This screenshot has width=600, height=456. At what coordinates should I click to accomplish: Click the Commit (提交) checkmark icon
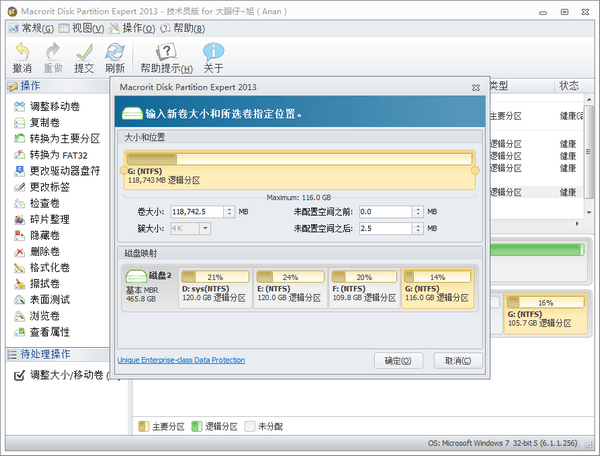coord(84,58)
